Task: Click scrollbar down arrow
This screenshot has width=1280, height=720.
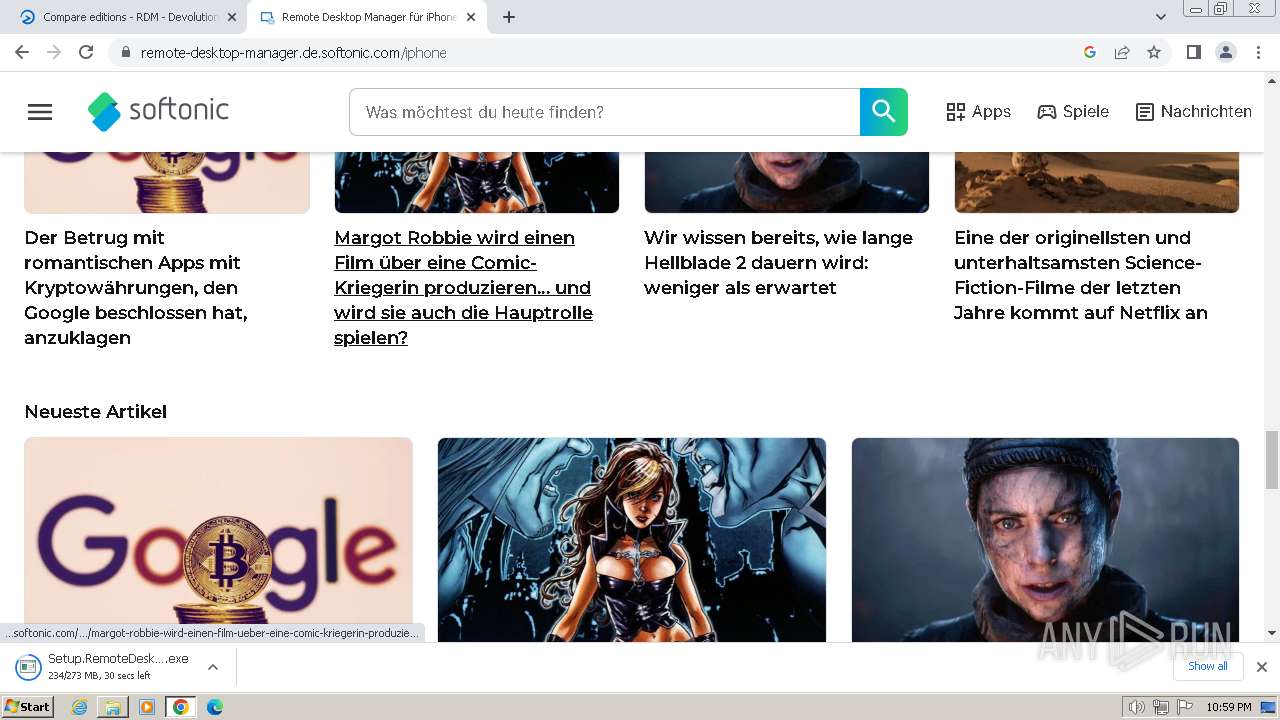Action: pyautogui.click(x=1272, y=633)
